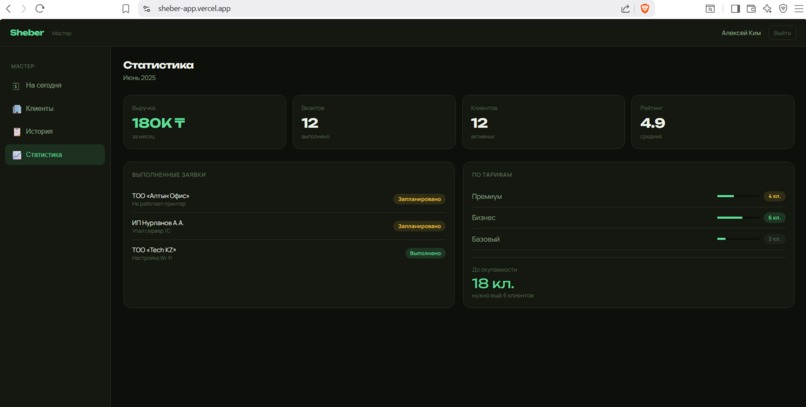Image resolution: width=806 pixels, height=407 pixels.
Task: Click the browser forward arrow
Action: (24, 8)
